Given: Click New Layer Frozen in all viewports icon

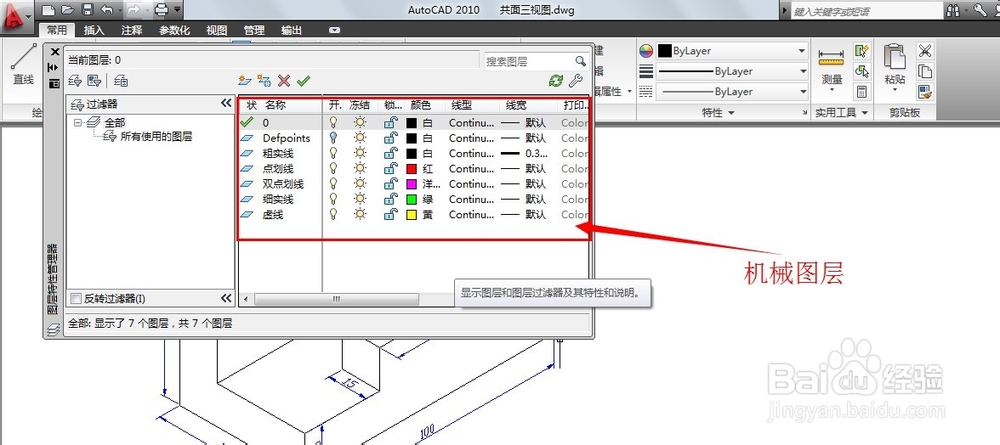Looking at the screenshot, I should (x=264, y=80).
